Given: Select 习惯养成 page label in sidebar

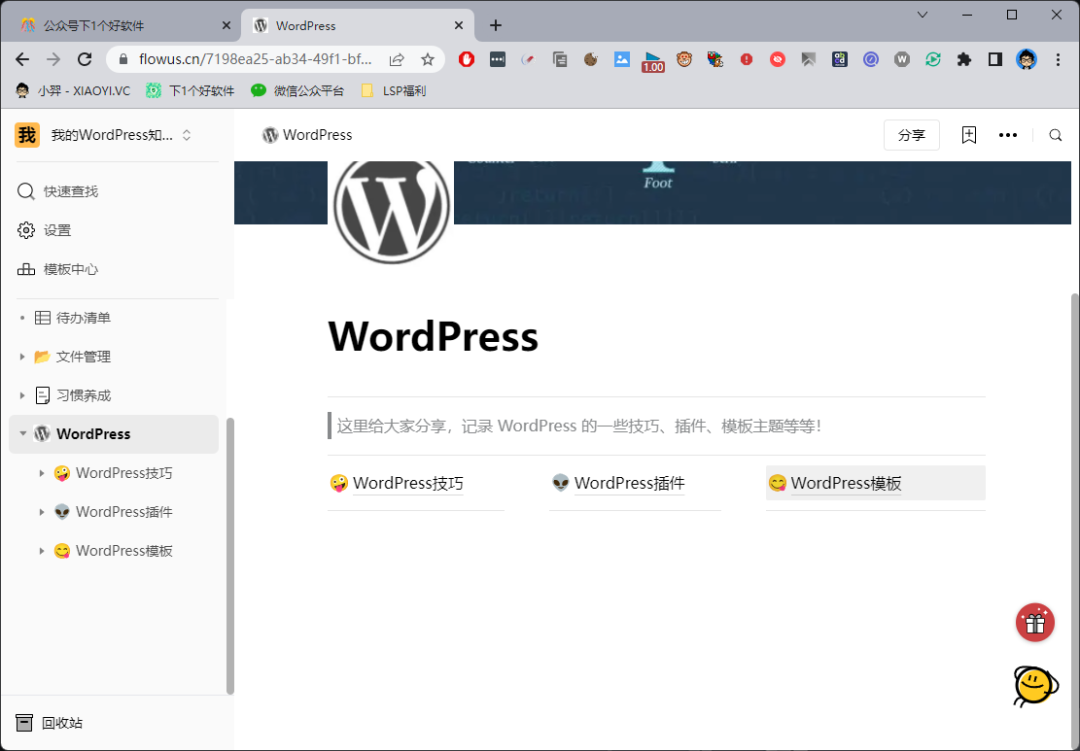Looking at the screenshot, I should (x=83, y=395).
